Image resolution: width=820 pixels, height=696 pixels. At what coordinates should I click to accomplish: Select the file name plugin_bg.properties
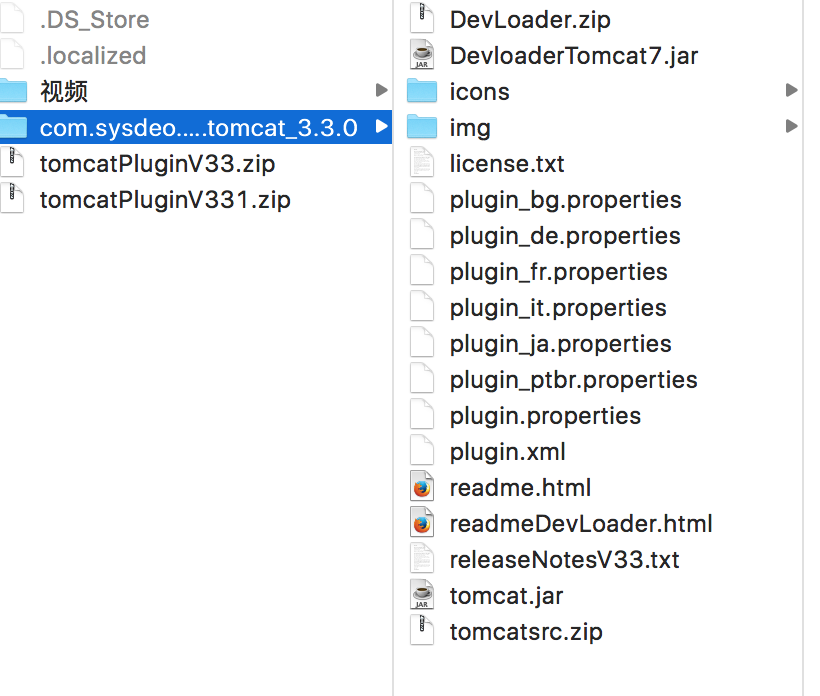click(566, 201)
